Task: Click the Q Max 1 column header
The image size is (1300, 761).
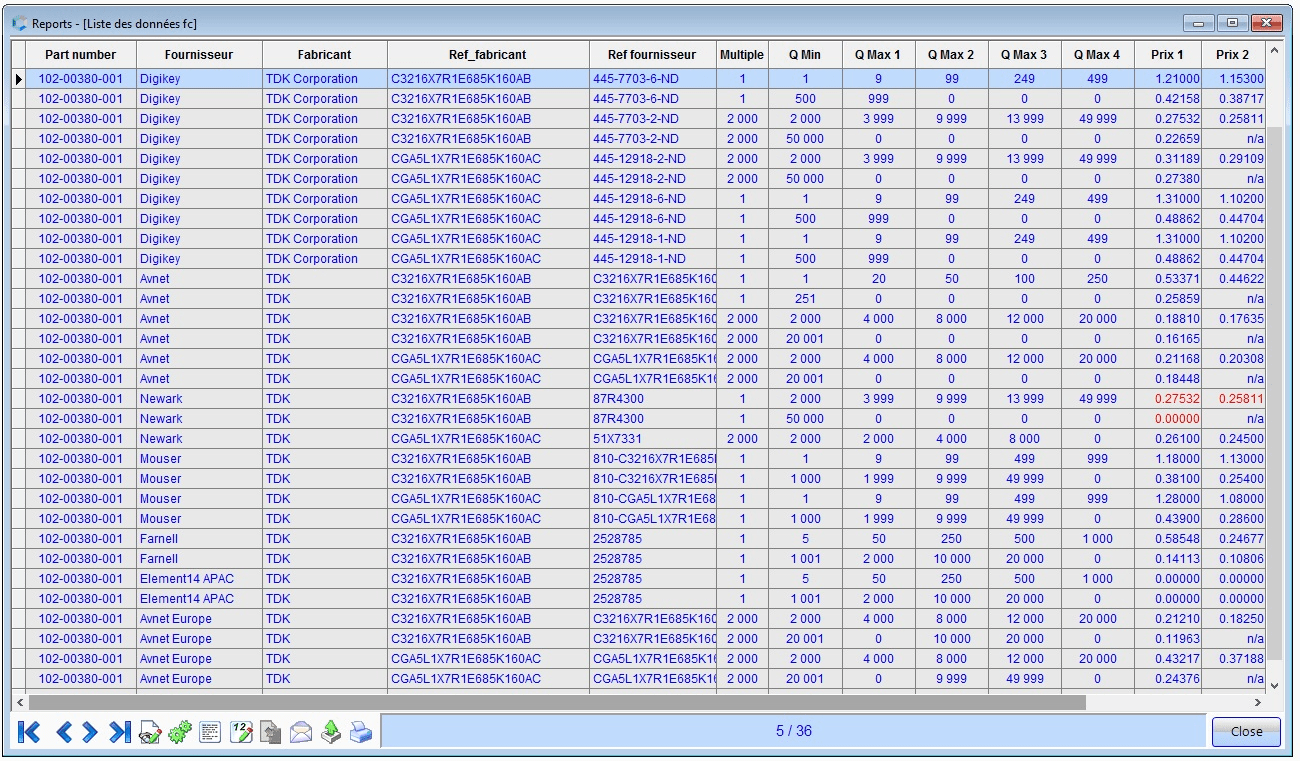Action: [x=878, y=55]
